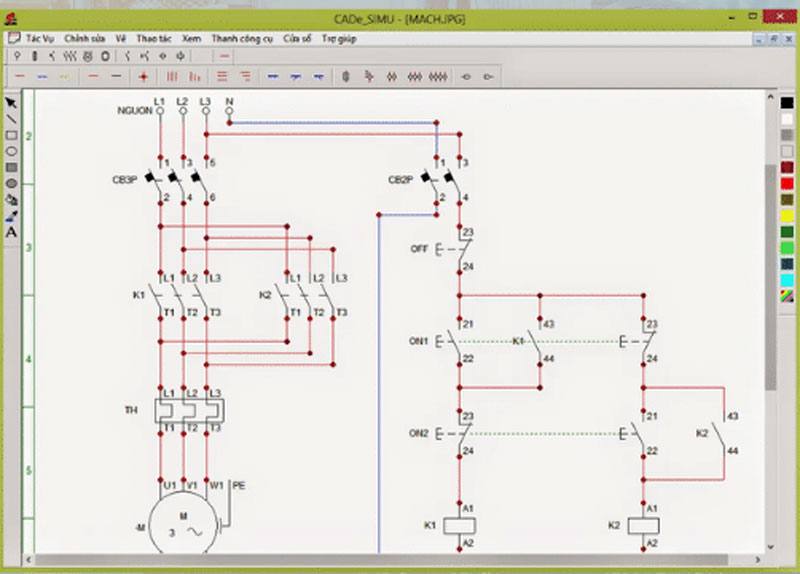Click the ON2 pushbutton label
This screenshot has width=800, height=574.
point(418,433)
